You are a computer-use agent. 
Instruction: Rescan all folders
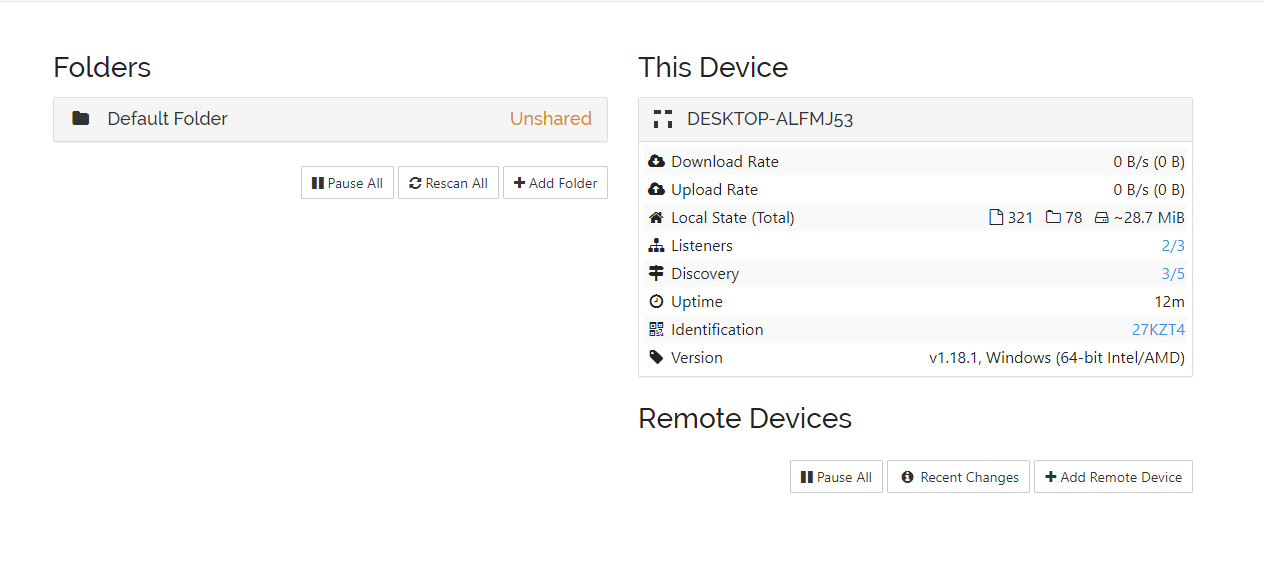click(x=448, y=183)
